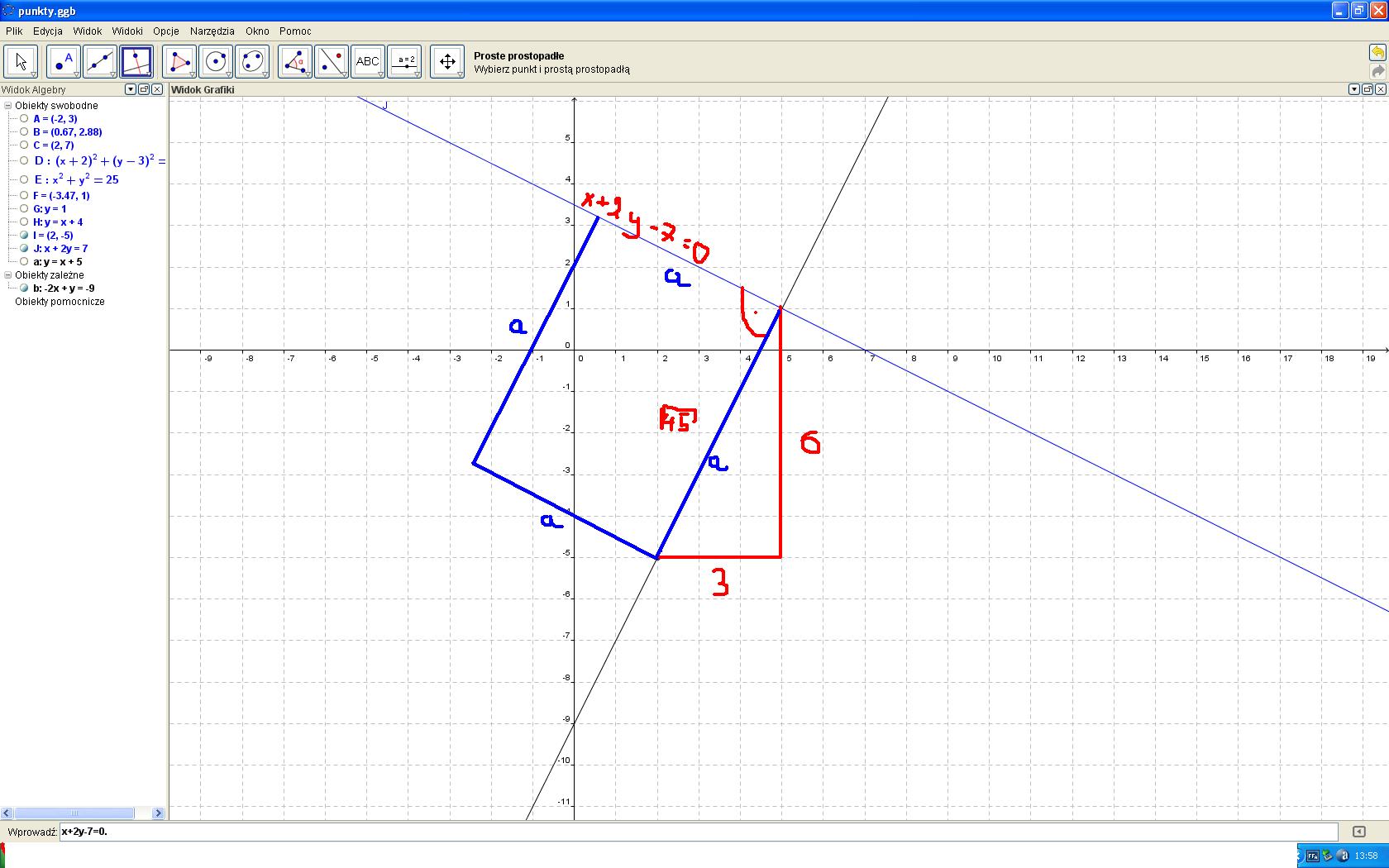Click in the Wprowadź input field

click(x=694, y=832)
